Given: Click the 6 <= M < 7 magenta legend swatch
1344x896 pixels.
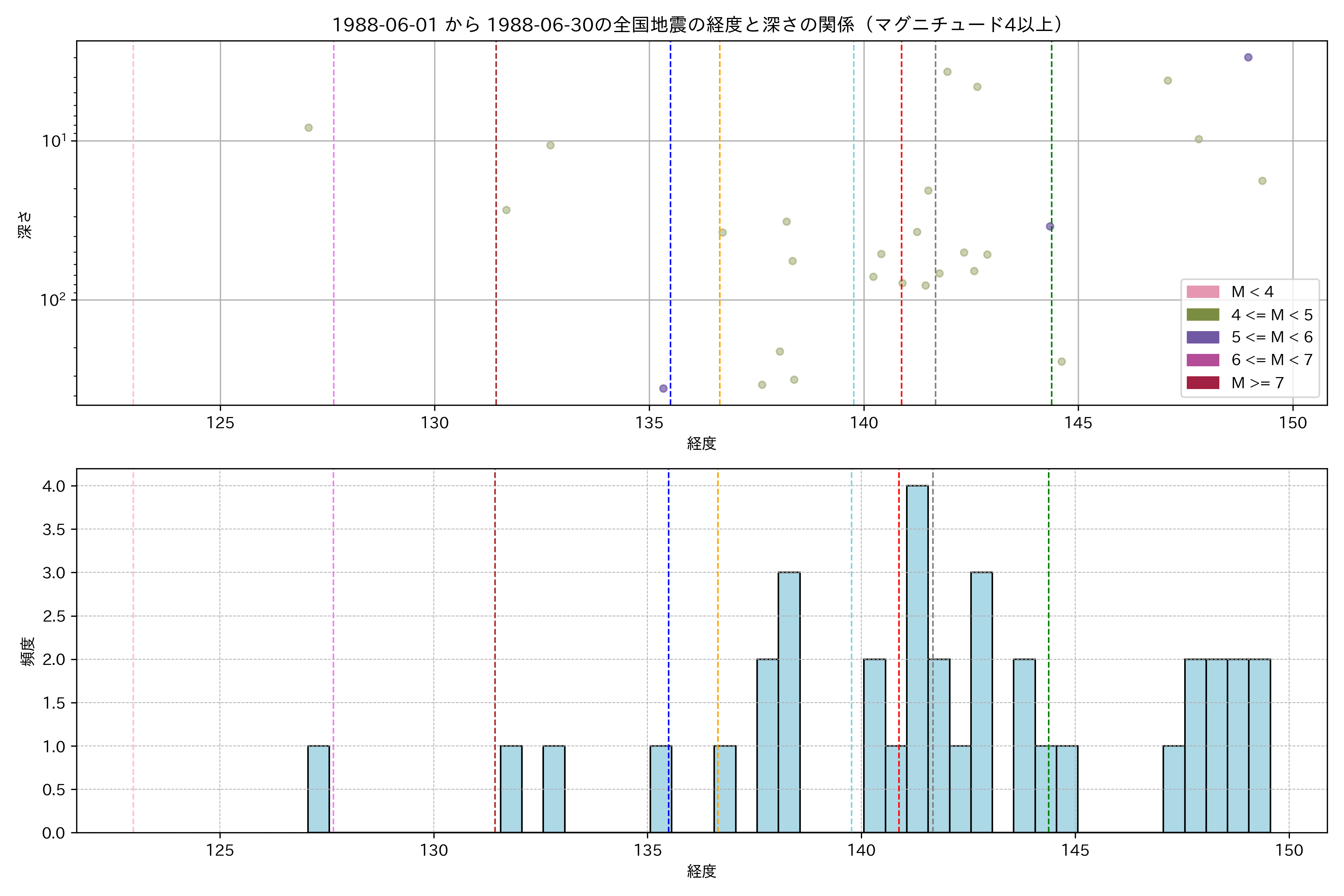Looking at the screenshot, I should pos(1202,360).
